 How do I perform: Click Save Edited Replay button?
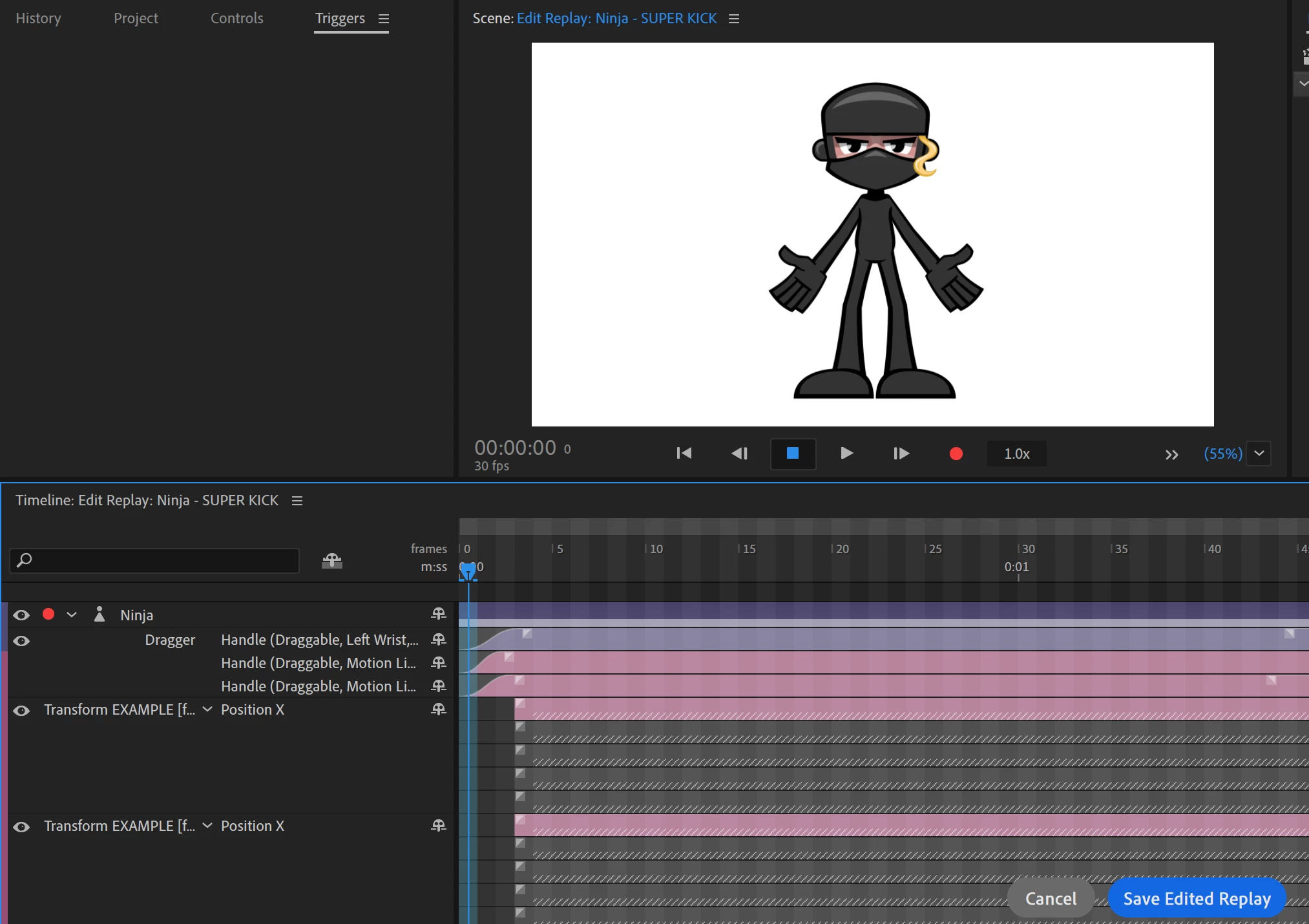coord(1197,898)
